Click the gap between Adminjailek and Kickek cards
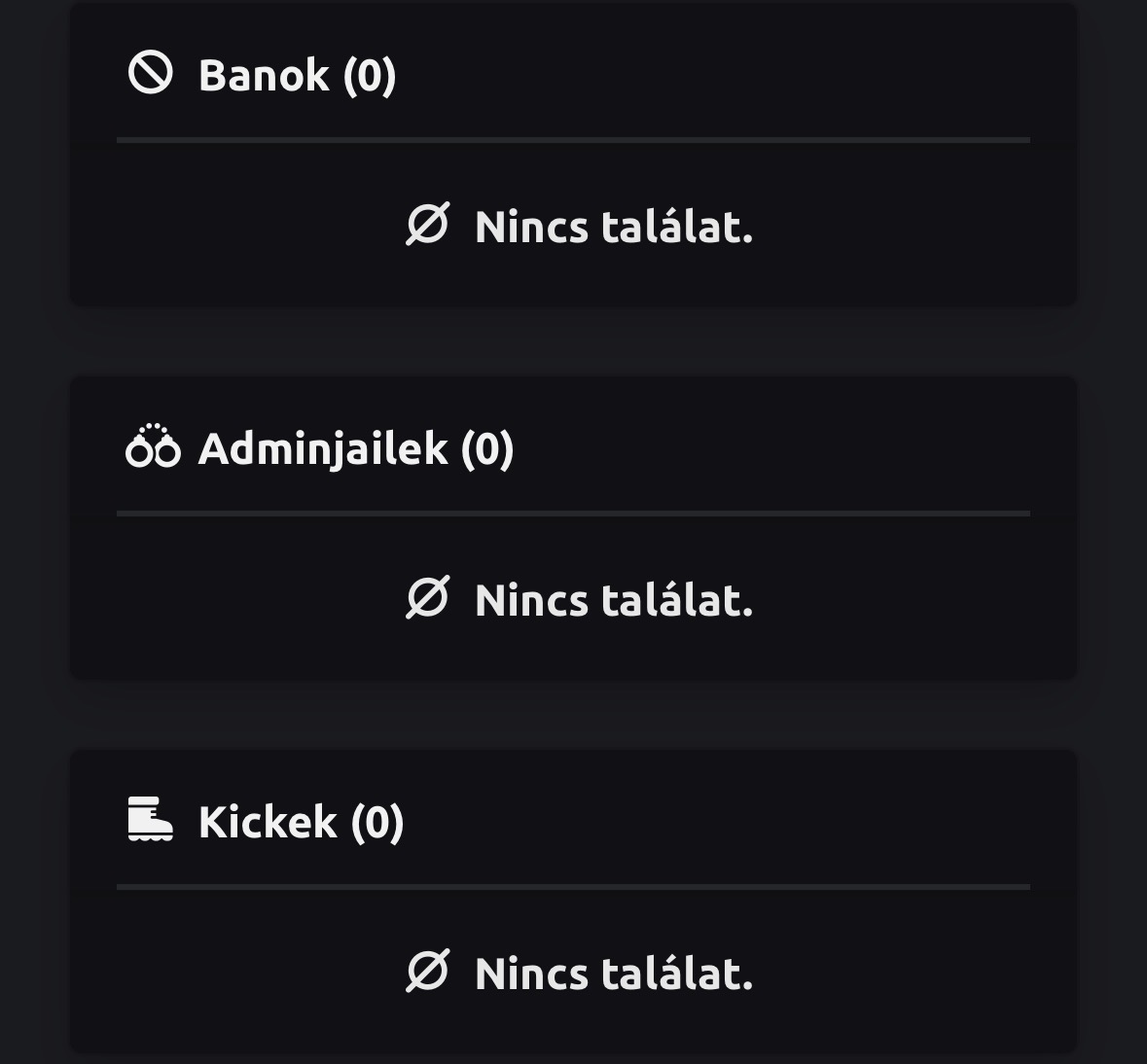Viewport: 1147px width, 1064px height. (573, 715)
